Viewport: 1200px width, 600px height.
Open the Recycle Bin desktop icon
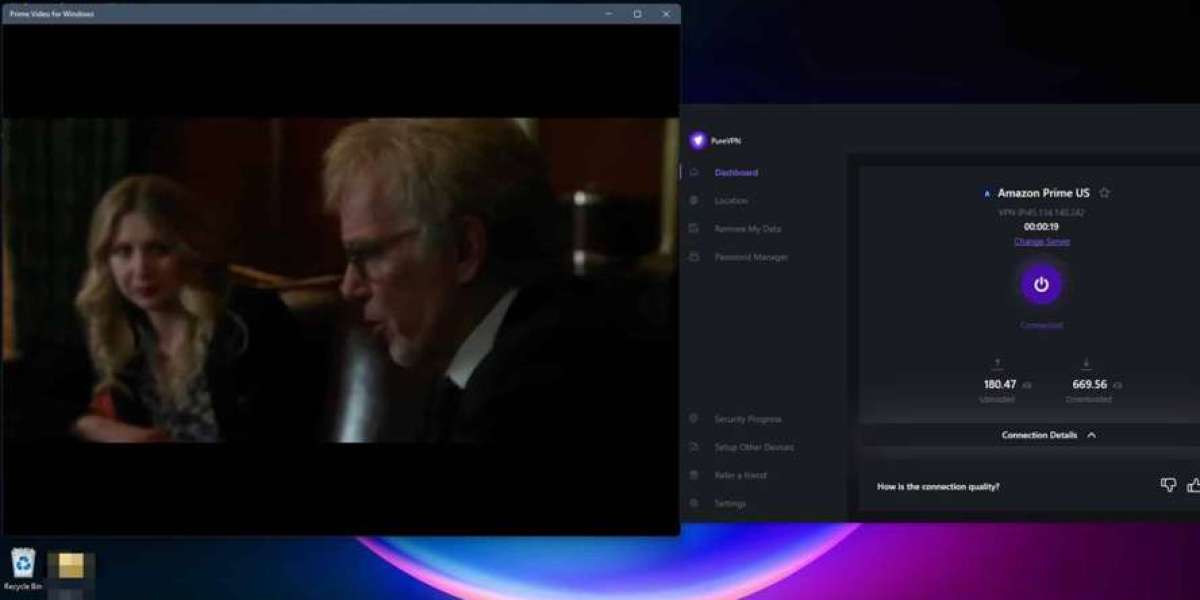pyautogui.click(x=23, y=569)
